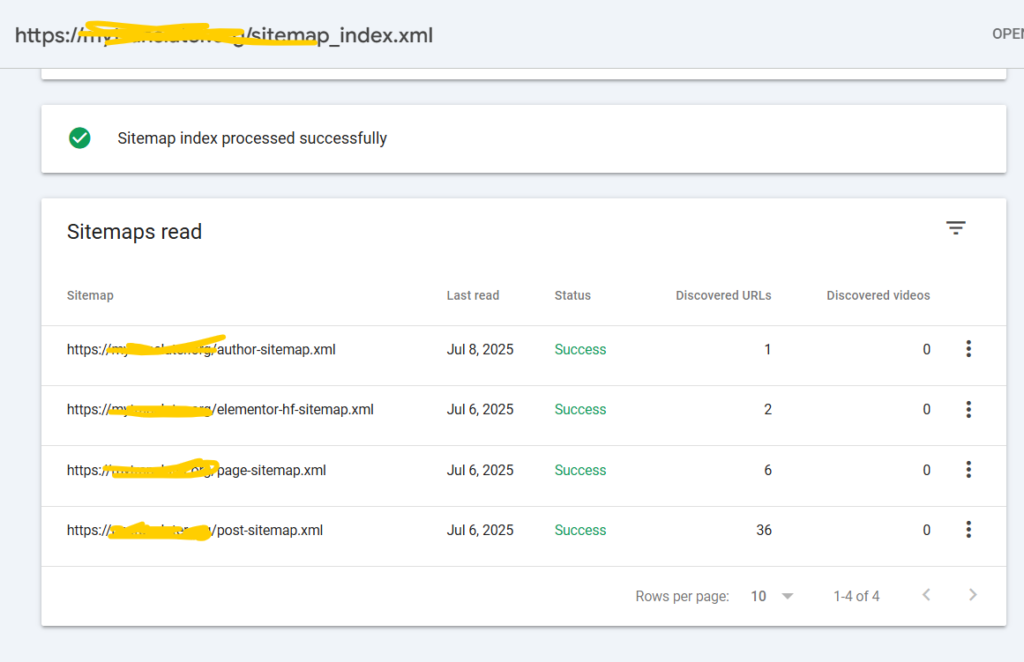Click the sitemap_index.xml page title
Viewport: 1024px width, 662px height.
point(224,35)
